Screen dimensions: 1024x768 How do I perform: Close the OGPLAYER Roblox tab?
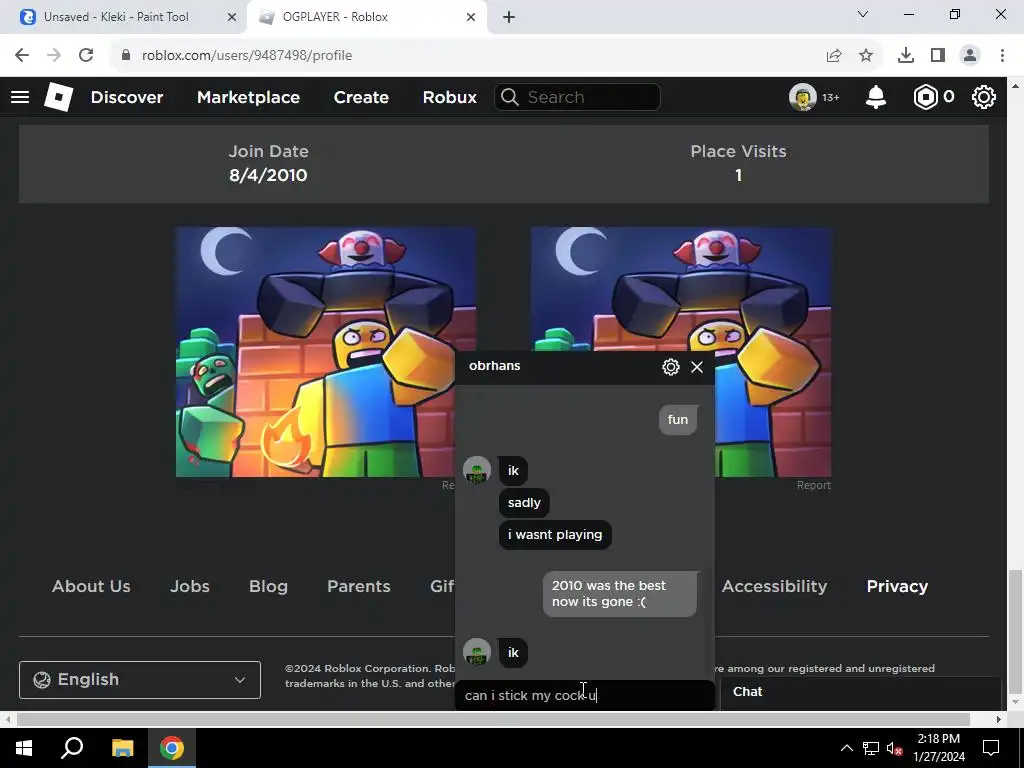[x=471, y=18]
